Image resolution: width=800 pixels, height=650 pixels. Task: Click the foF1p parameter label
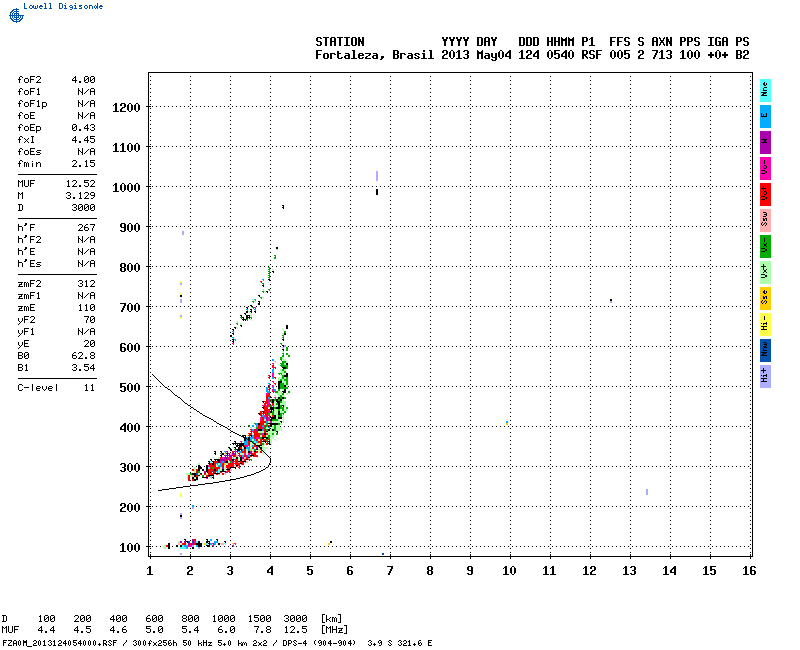pos(32,104)
